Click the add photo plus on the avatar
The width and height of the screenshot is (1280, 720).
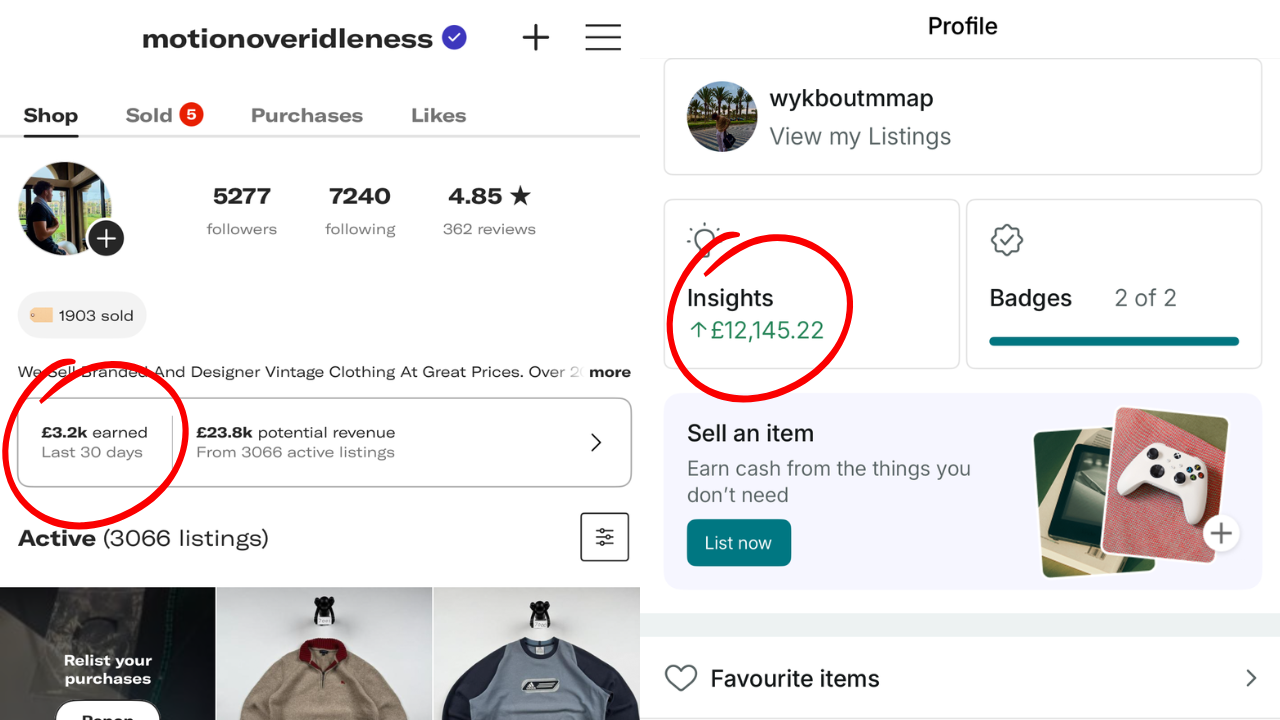point(106,238)
